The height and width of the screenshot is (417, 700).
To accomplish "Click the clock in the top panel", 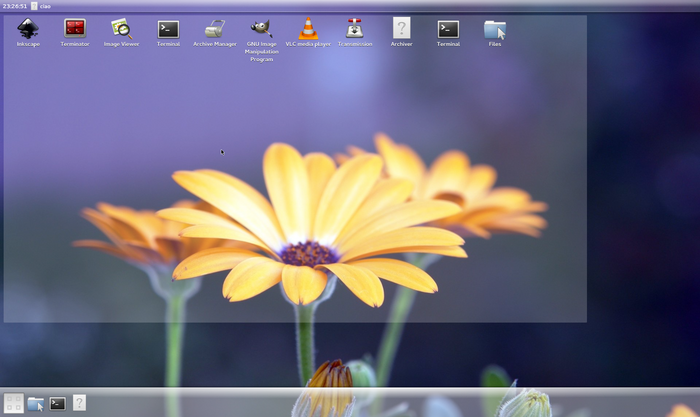I will 14,5.
